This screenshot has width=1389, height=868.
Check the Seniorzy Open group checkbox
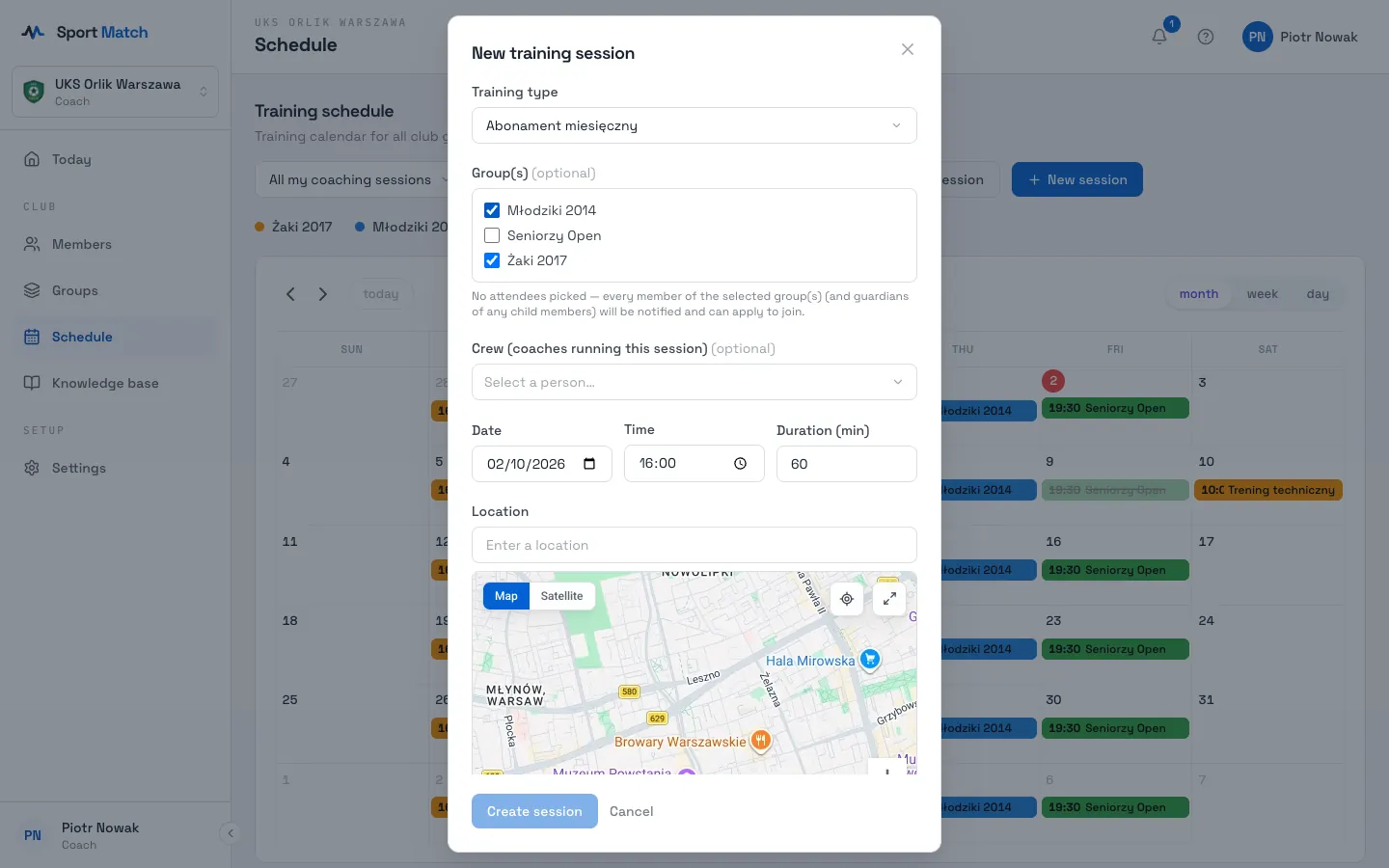(x=492, y=235)
